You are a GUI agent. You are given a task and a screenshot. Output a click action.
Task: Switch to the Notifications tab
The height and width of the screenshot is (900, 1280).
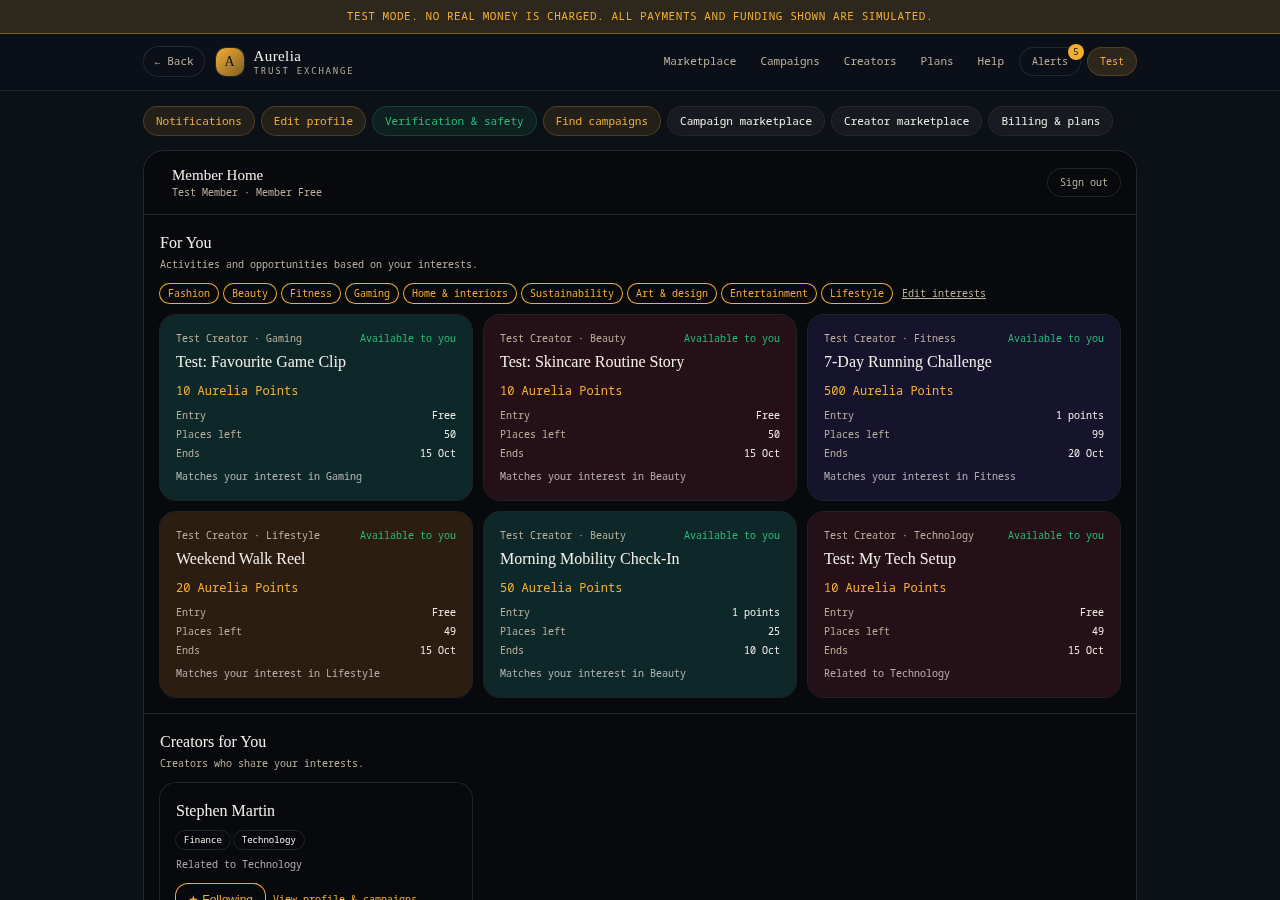pos(199,121)
